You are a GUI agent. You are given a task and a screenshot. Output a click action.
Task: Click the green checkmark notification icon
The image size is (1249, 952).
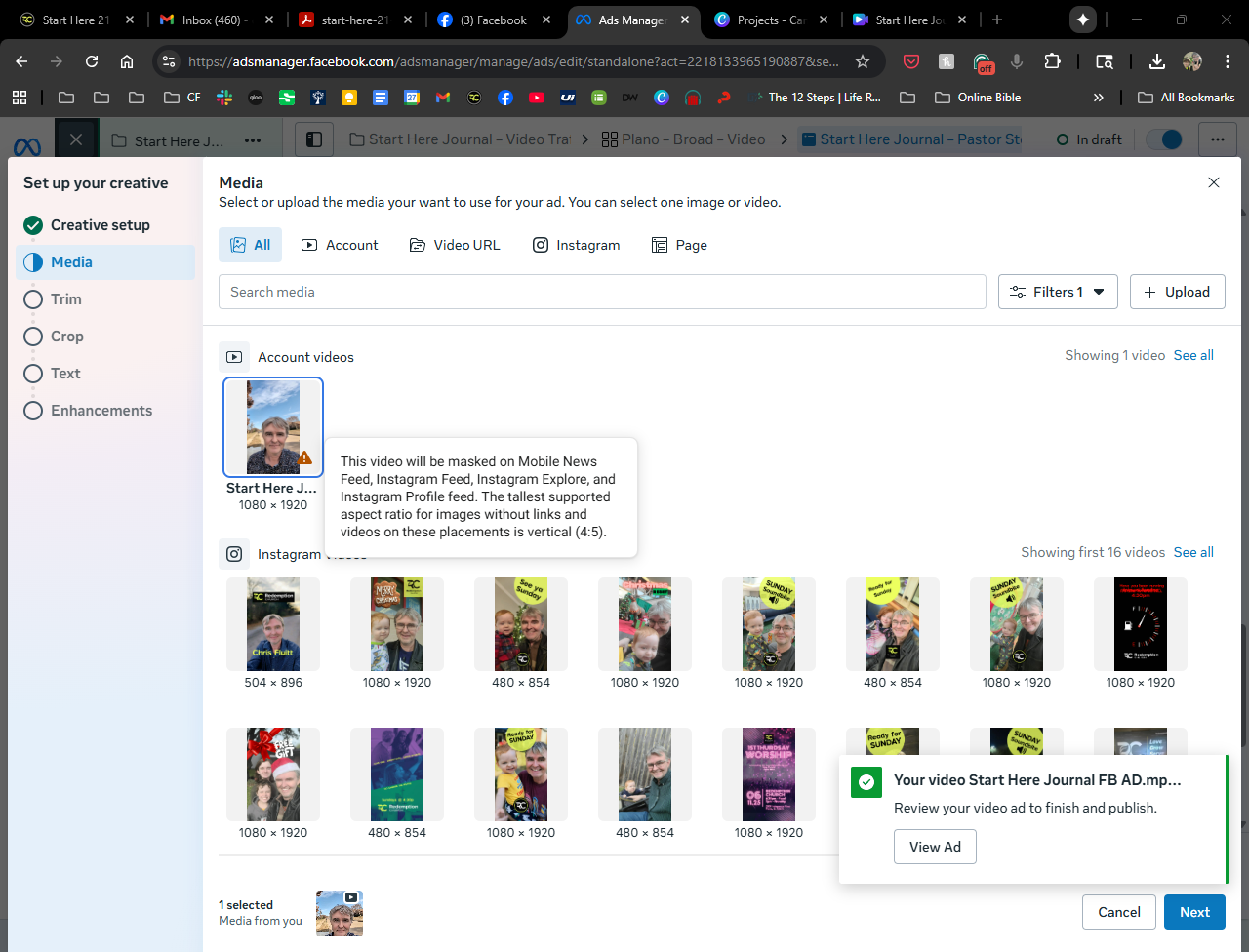[866, 782]
